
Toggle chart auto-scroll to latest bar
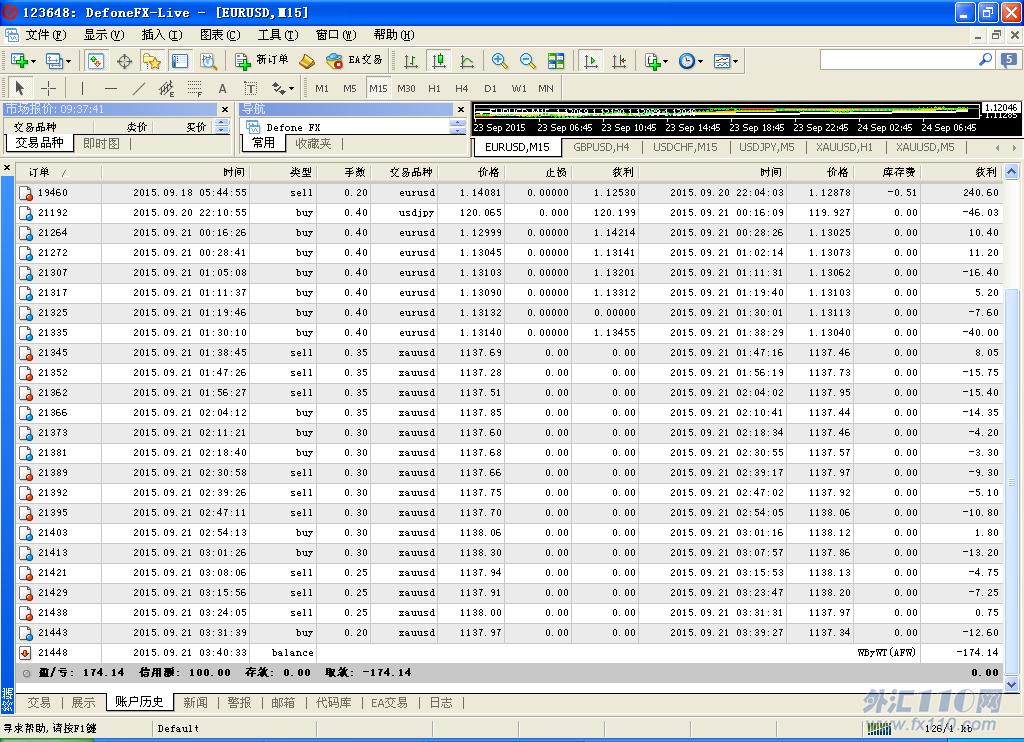point(590,61)
